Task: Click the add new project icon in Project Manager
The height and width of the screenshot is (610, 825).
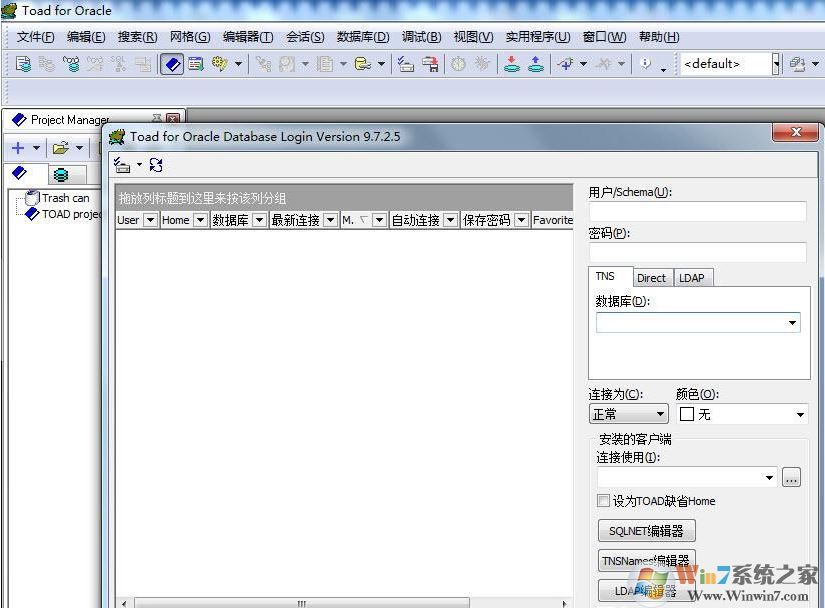Action: 18,147
